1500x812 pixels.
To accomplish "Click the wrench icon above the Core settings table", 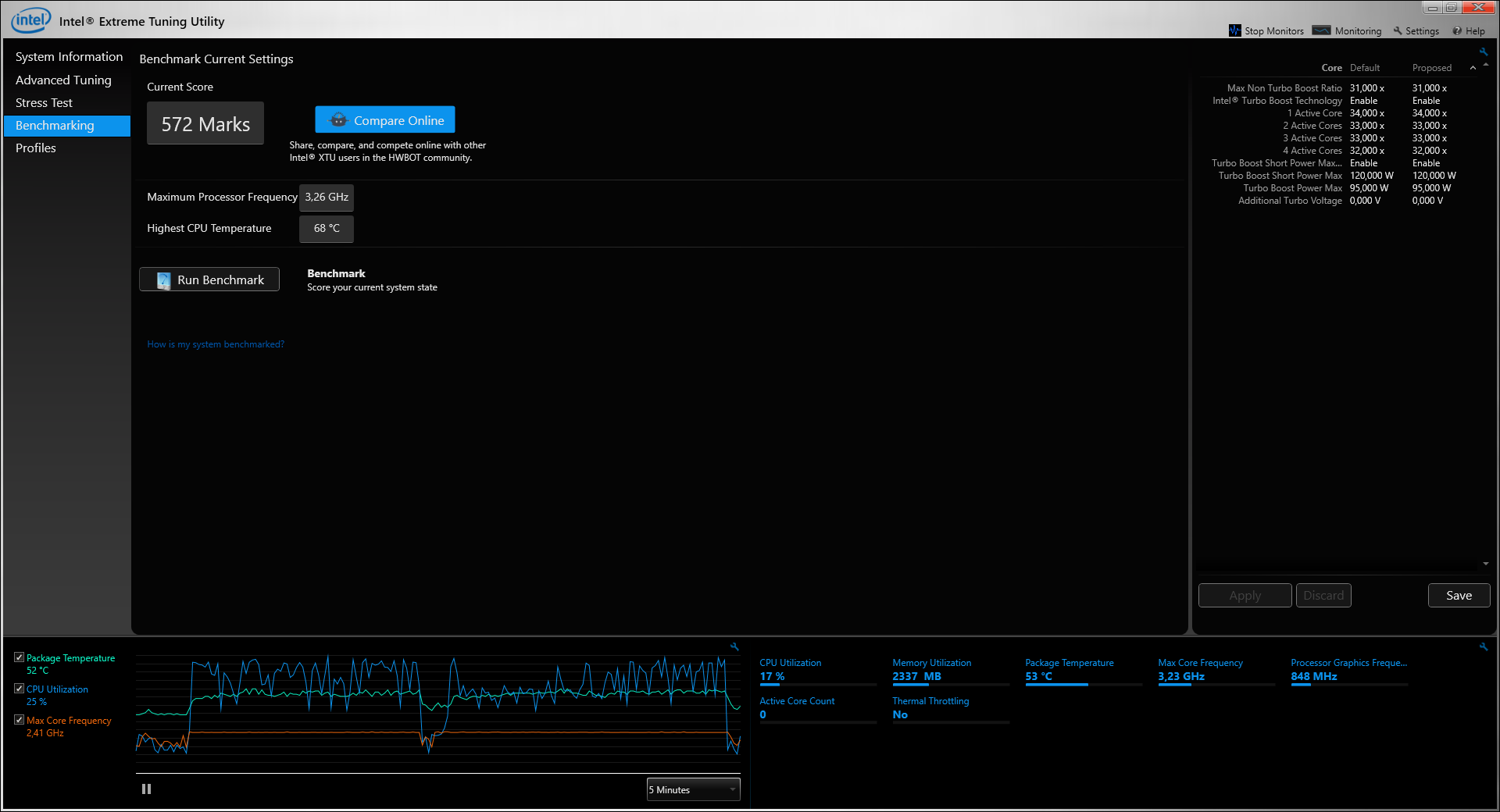I will coord(1483,52).
